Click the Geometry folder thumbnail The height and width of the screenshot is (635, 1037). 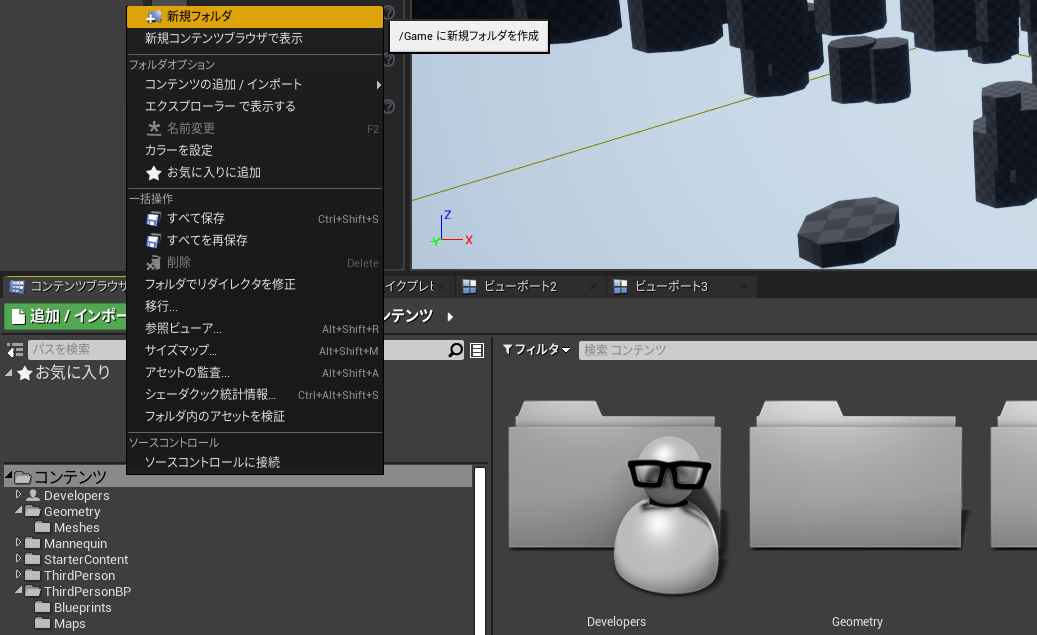tap(856, 475)
